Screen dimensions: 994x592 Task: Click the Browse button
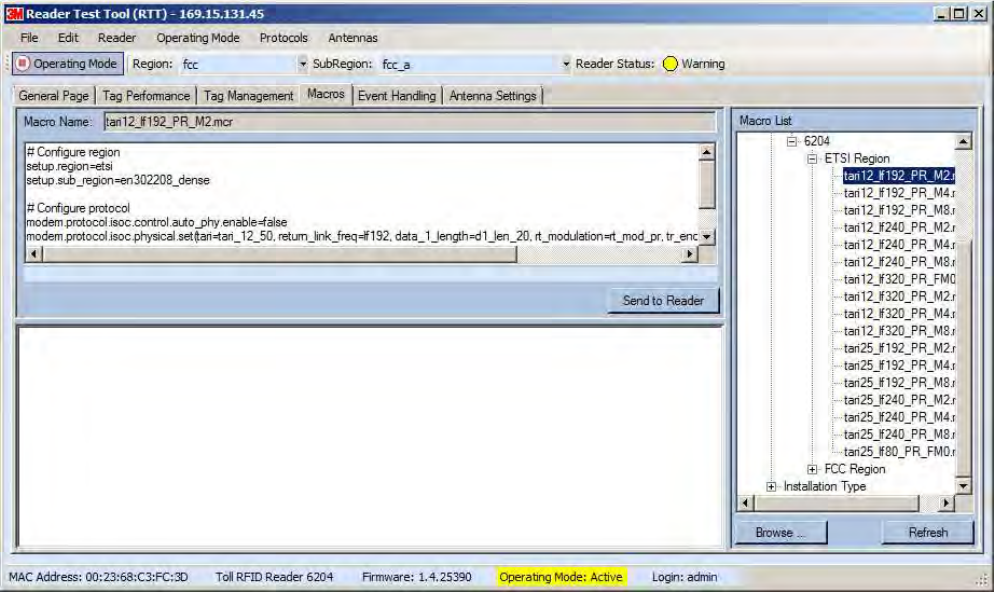(781, 532)
